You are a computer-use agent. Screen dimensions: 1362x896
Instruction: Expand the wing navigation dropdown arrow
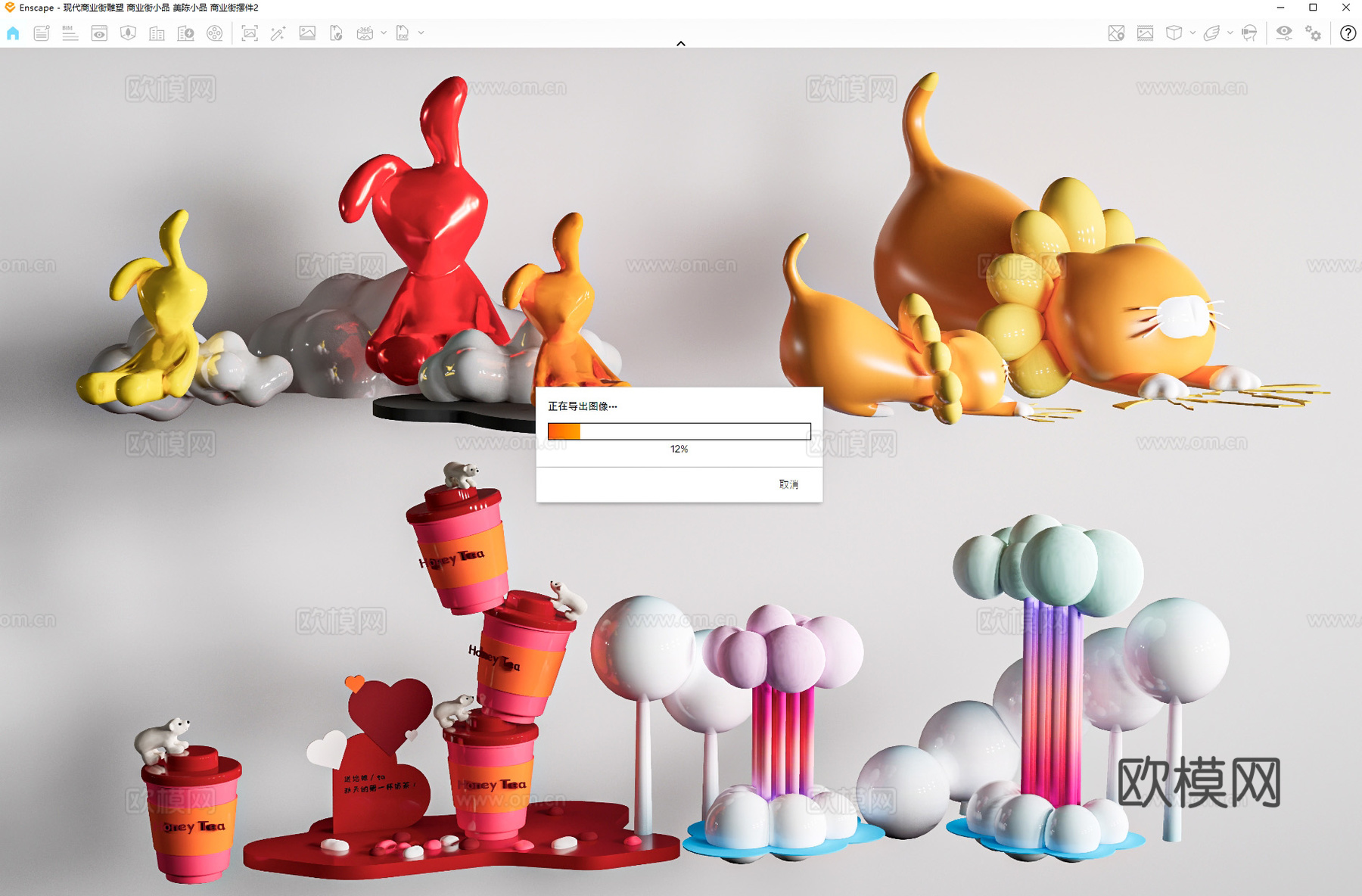(x=1230, y=33)
